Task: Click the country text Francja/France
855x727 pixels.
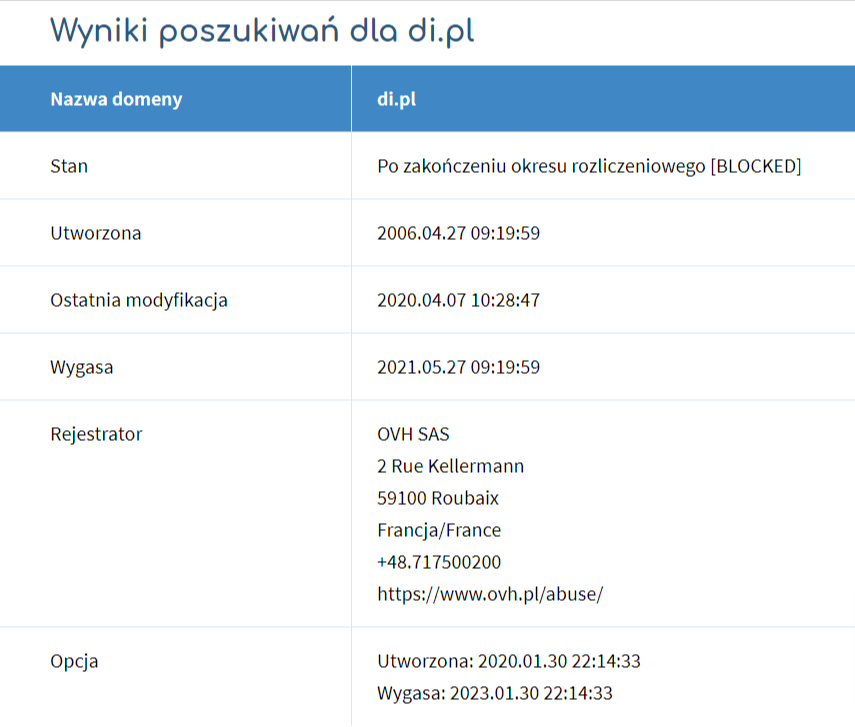Action: pos(439,530)
